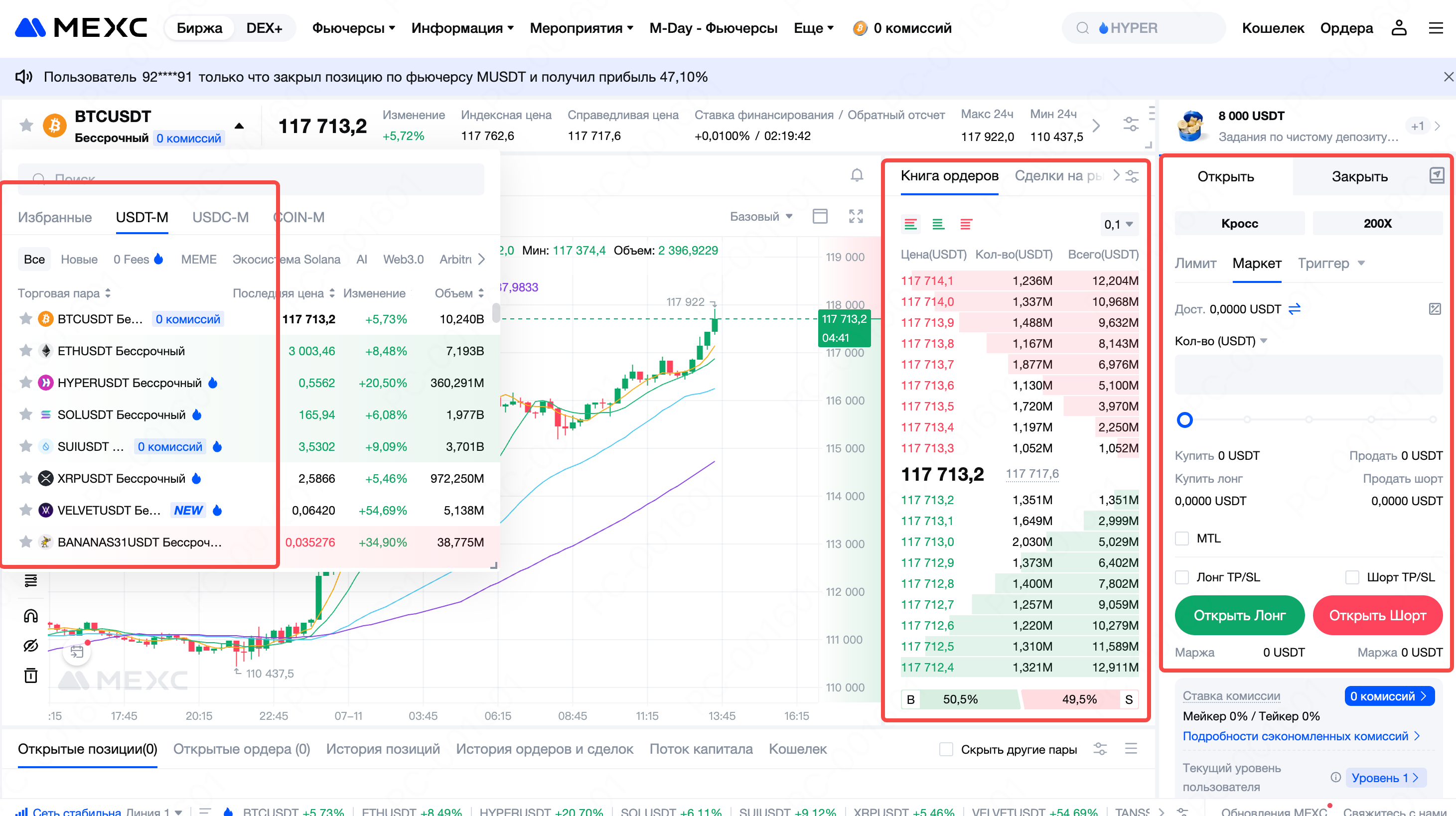Select the Лимит order tab
Image resolution: width=1456 pixels, height=816 pixels.
tap(1195, 264)
